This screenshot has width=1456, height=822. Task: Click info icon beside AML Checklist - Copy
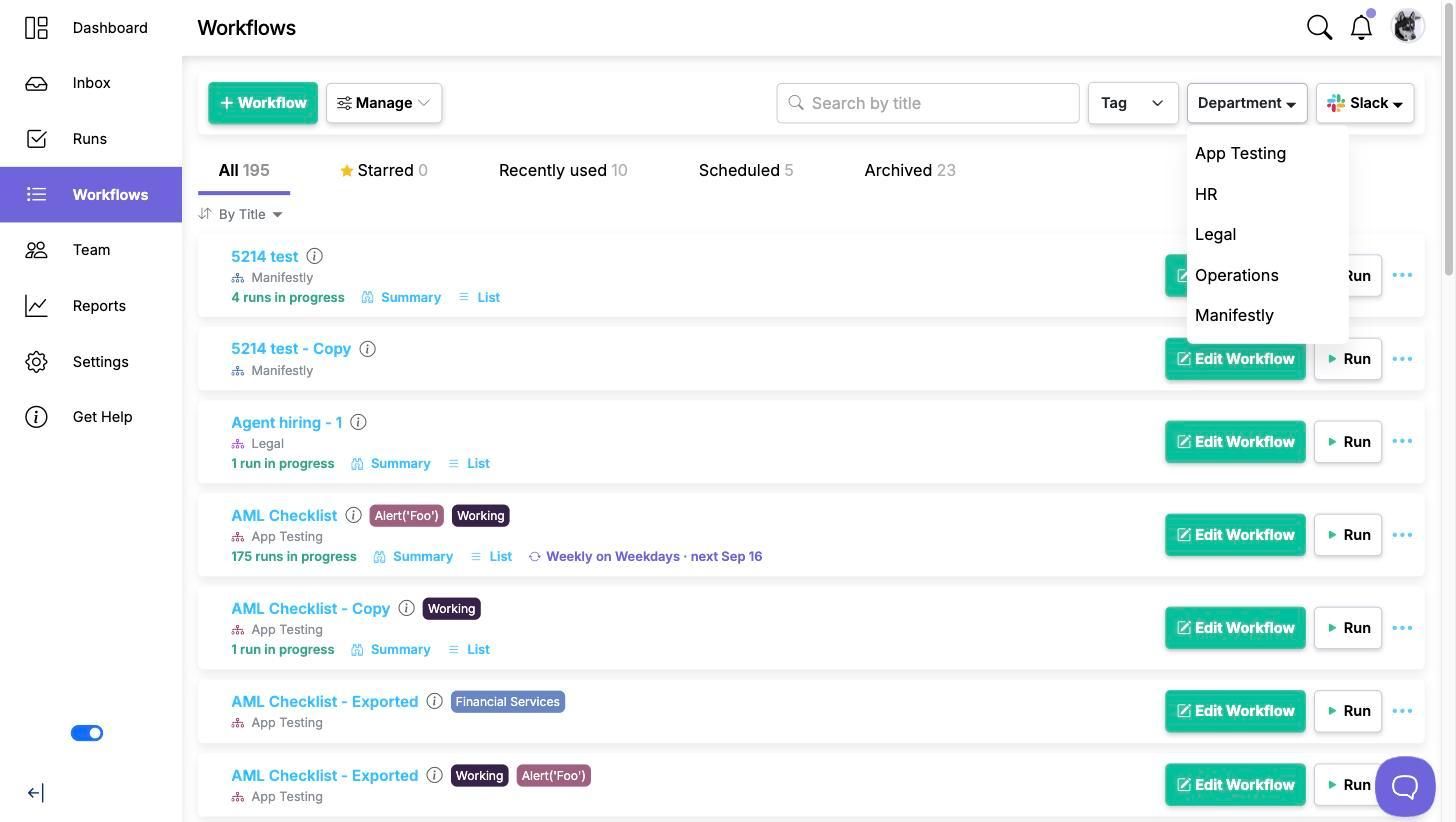pyautogui.click(x=406, y=608)
